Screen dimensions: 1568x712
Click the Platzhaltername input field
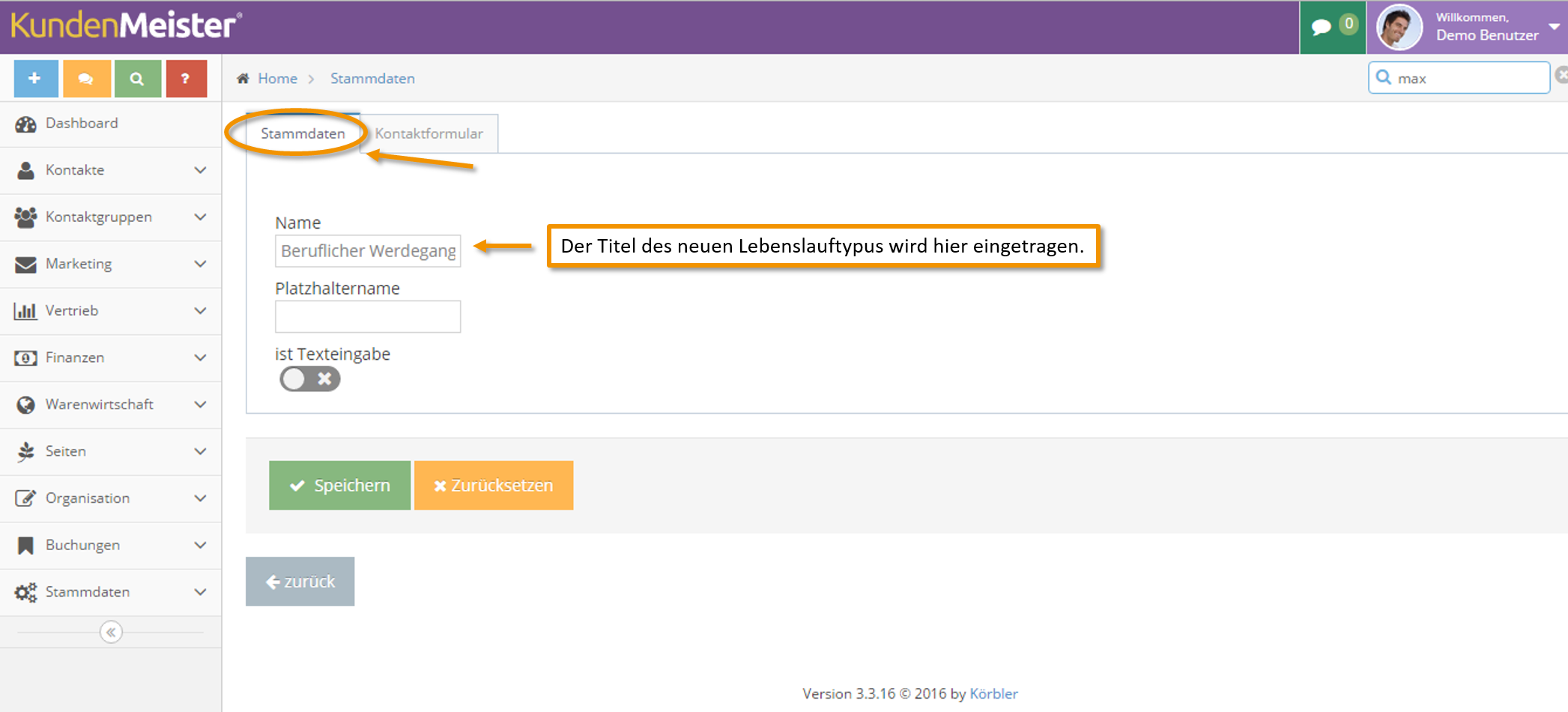point(368,316)
